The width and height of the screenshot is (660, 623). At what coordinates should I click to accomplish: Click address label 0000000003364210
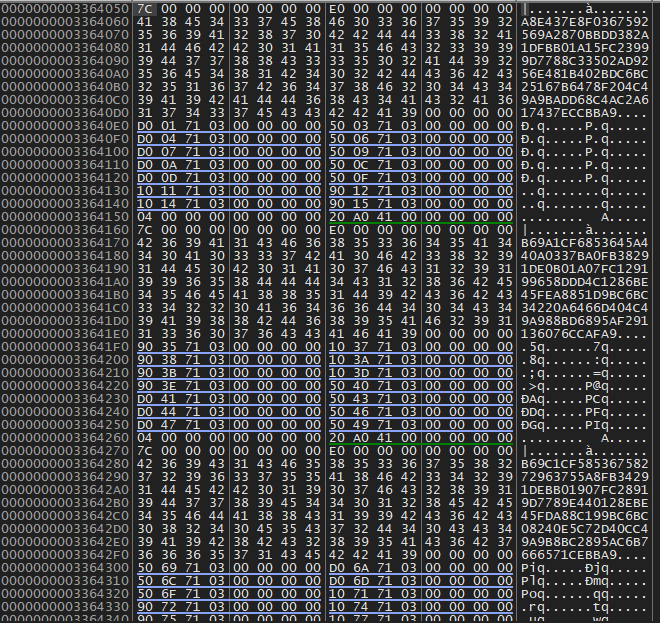(65, 373)
